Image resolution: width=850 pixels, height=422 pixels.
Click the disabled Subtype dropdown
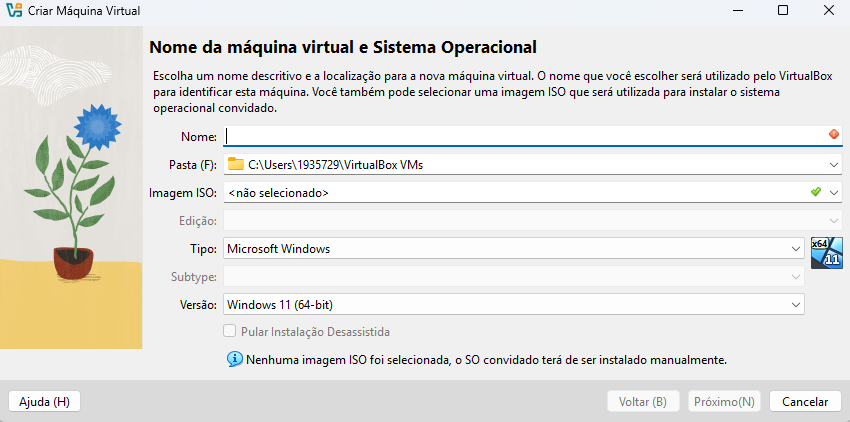(x=513, y=277)
